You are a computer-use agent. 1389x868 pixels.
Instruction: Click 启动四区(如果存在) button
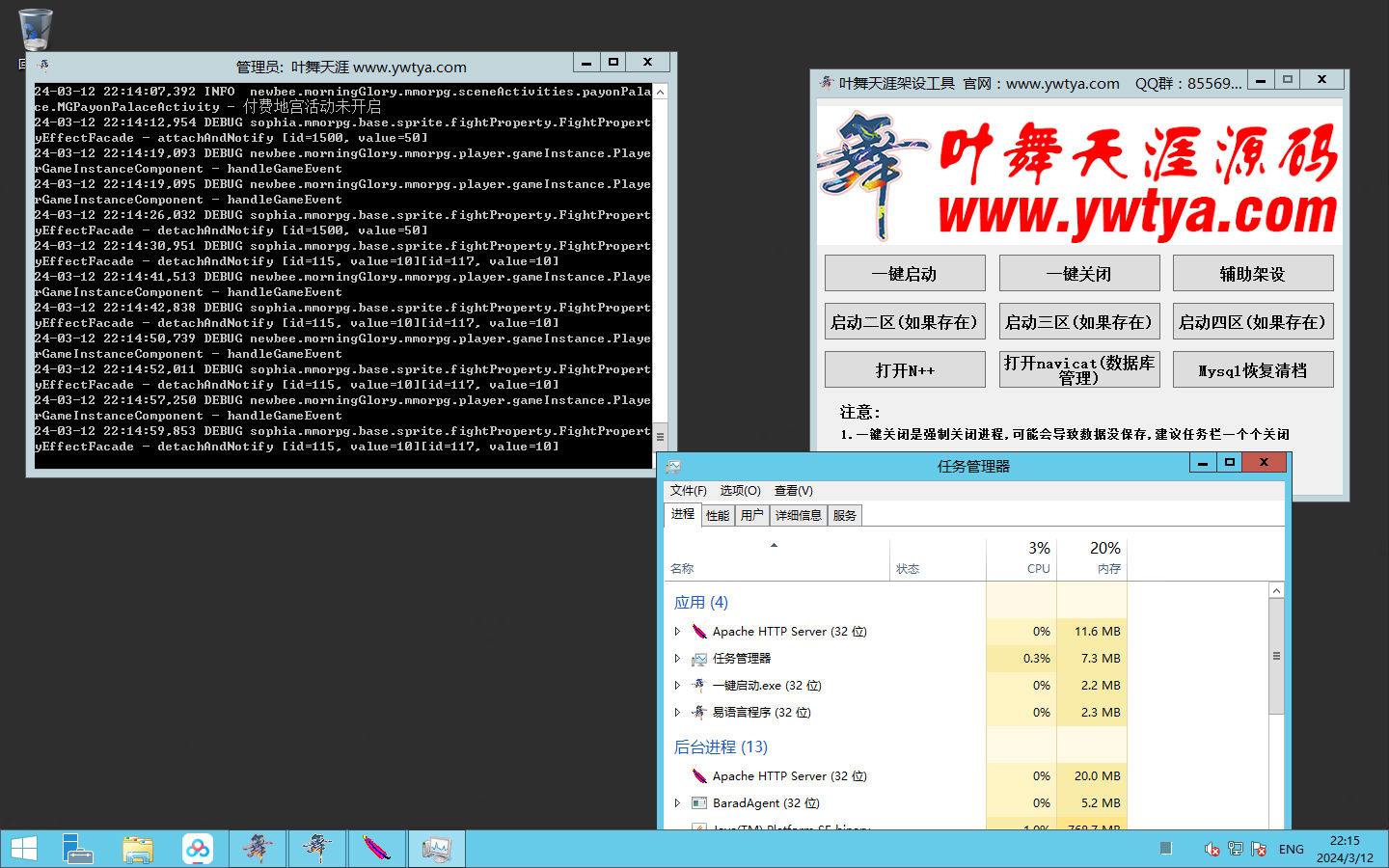click(x=1253, y=321)
